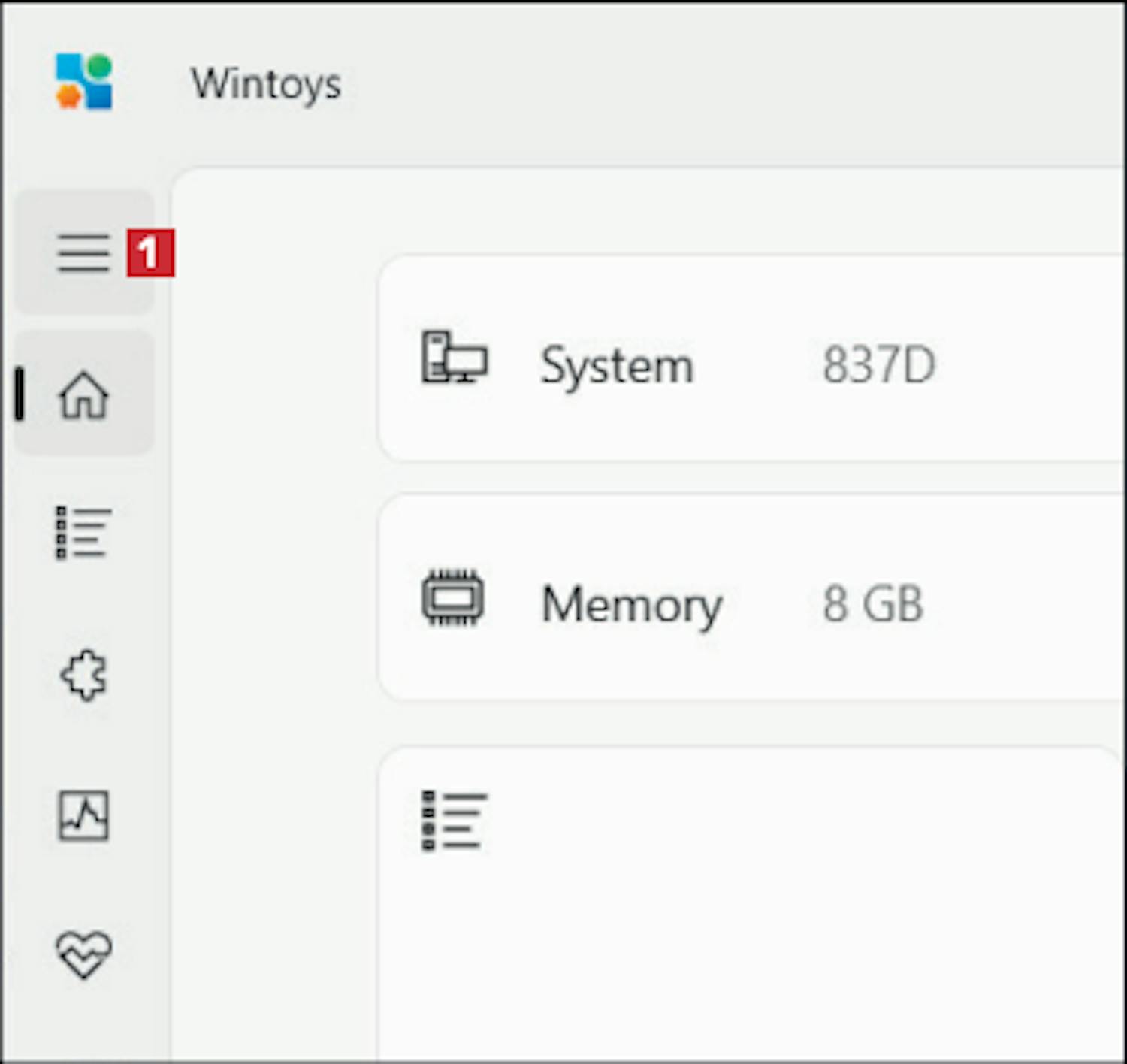The width and height of the screenshot is (1127, 1064).
Task: Select the System label text
Action: 616,367
